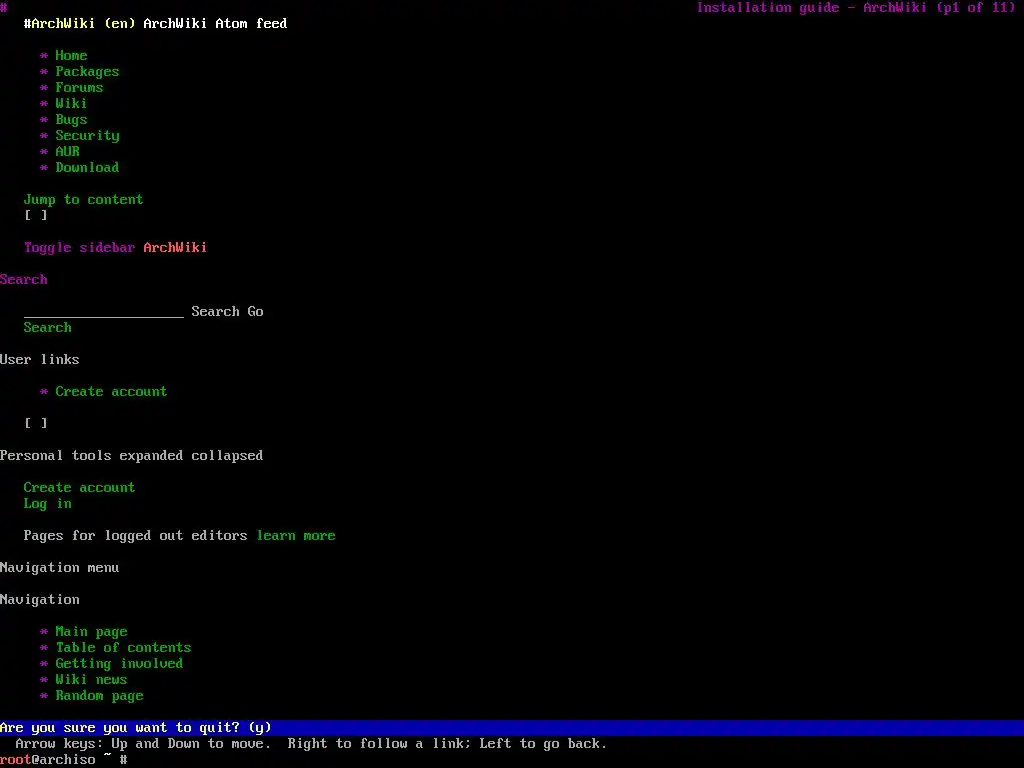This screenshot has height=768, width=1024.
Task: Click the quit confirmation prompt bar
Action: click(x=512, y=728)
